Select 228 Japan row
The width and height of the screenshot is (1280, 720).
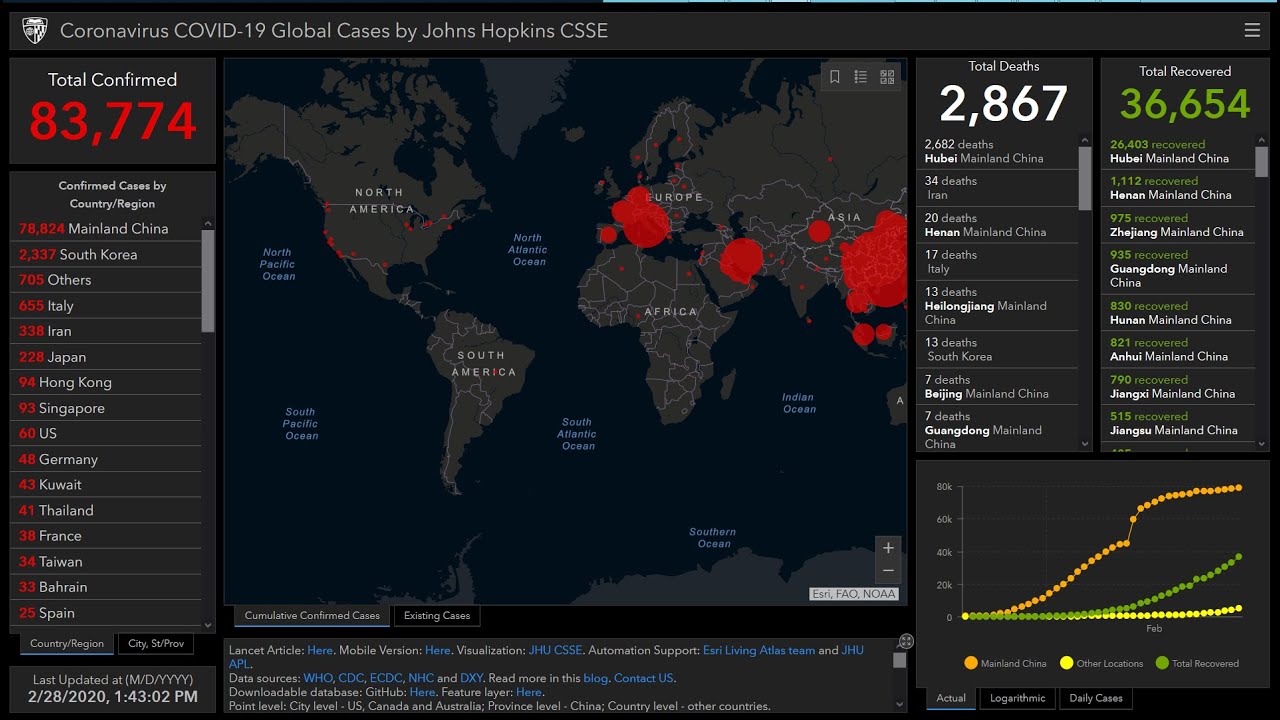106,357
